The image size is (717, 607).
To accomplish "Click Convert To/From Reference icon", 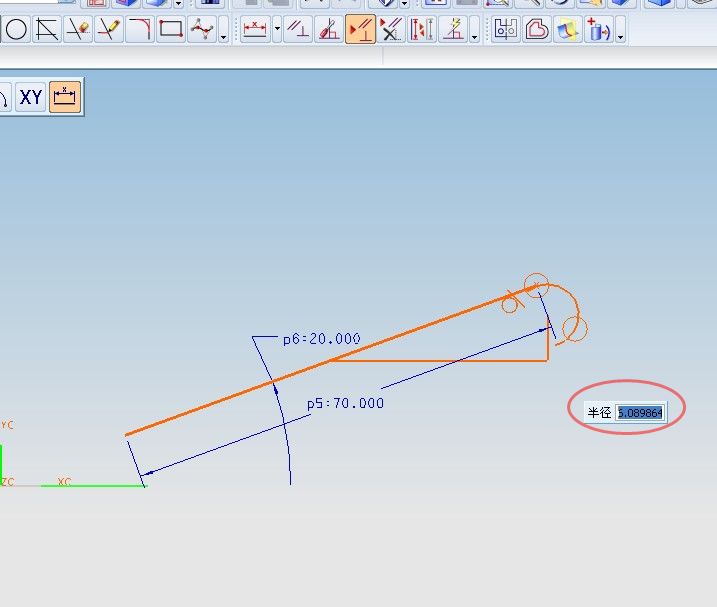I will tap(422, 30).
